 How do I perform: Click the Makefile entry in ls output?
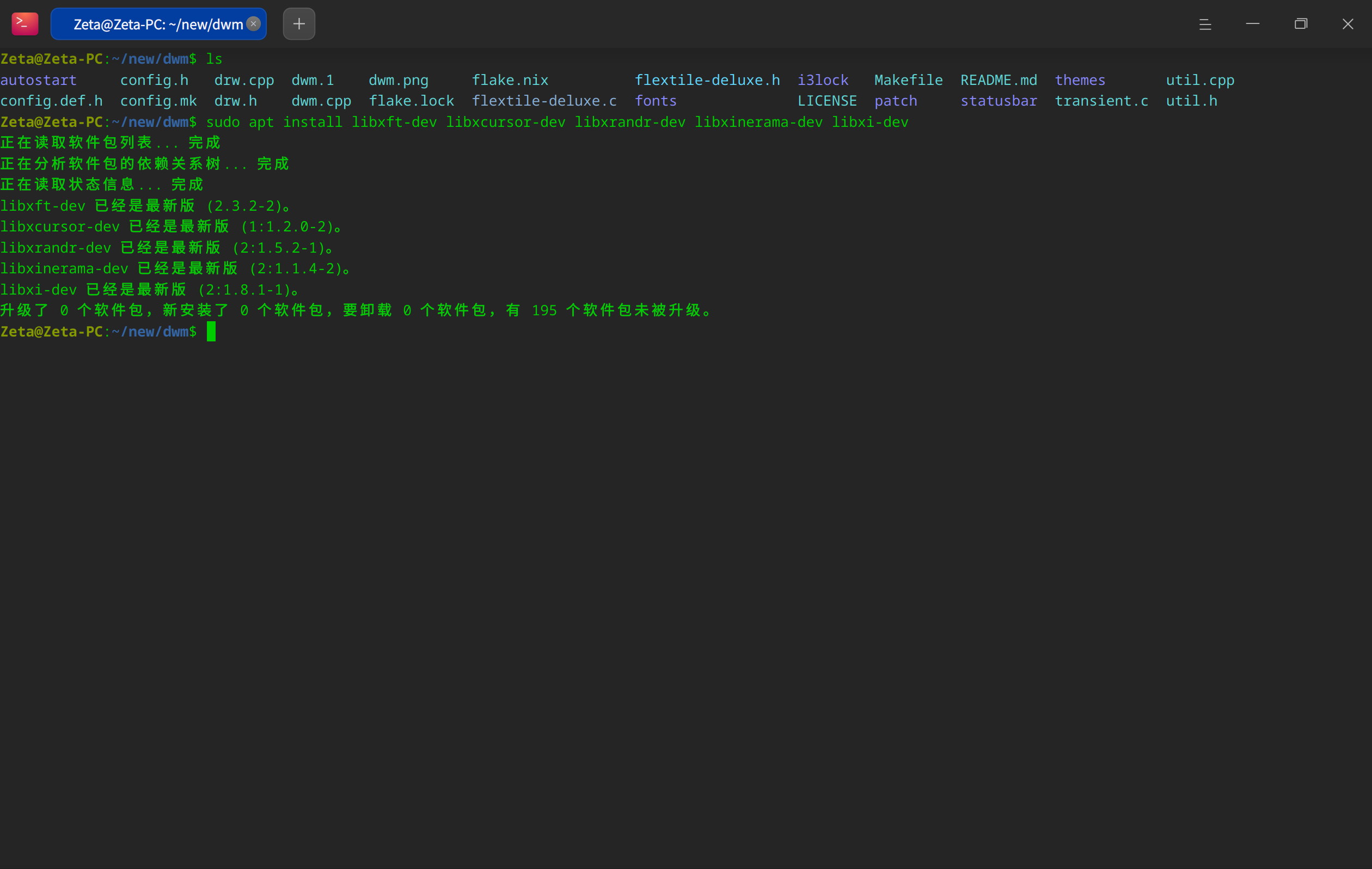point(908,80)
